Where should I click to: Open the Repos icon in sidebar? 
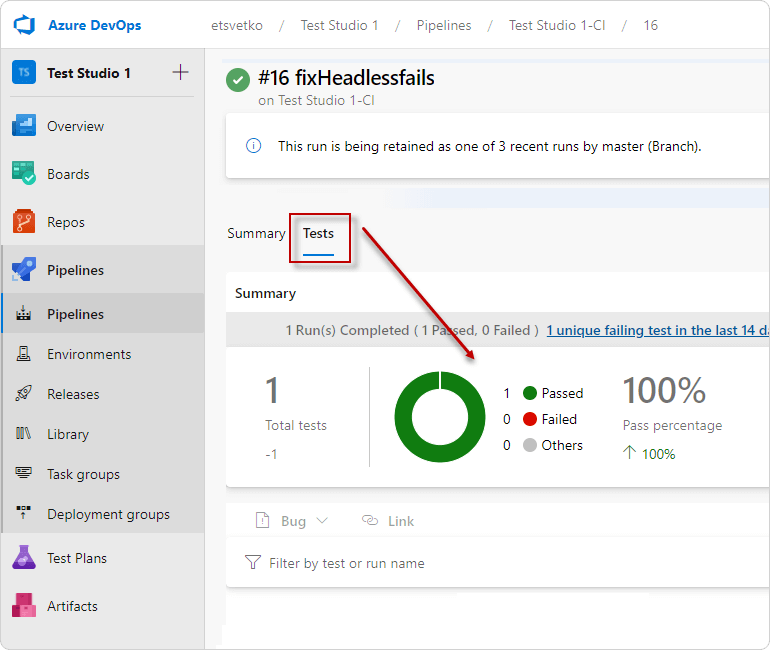(24, 222)
